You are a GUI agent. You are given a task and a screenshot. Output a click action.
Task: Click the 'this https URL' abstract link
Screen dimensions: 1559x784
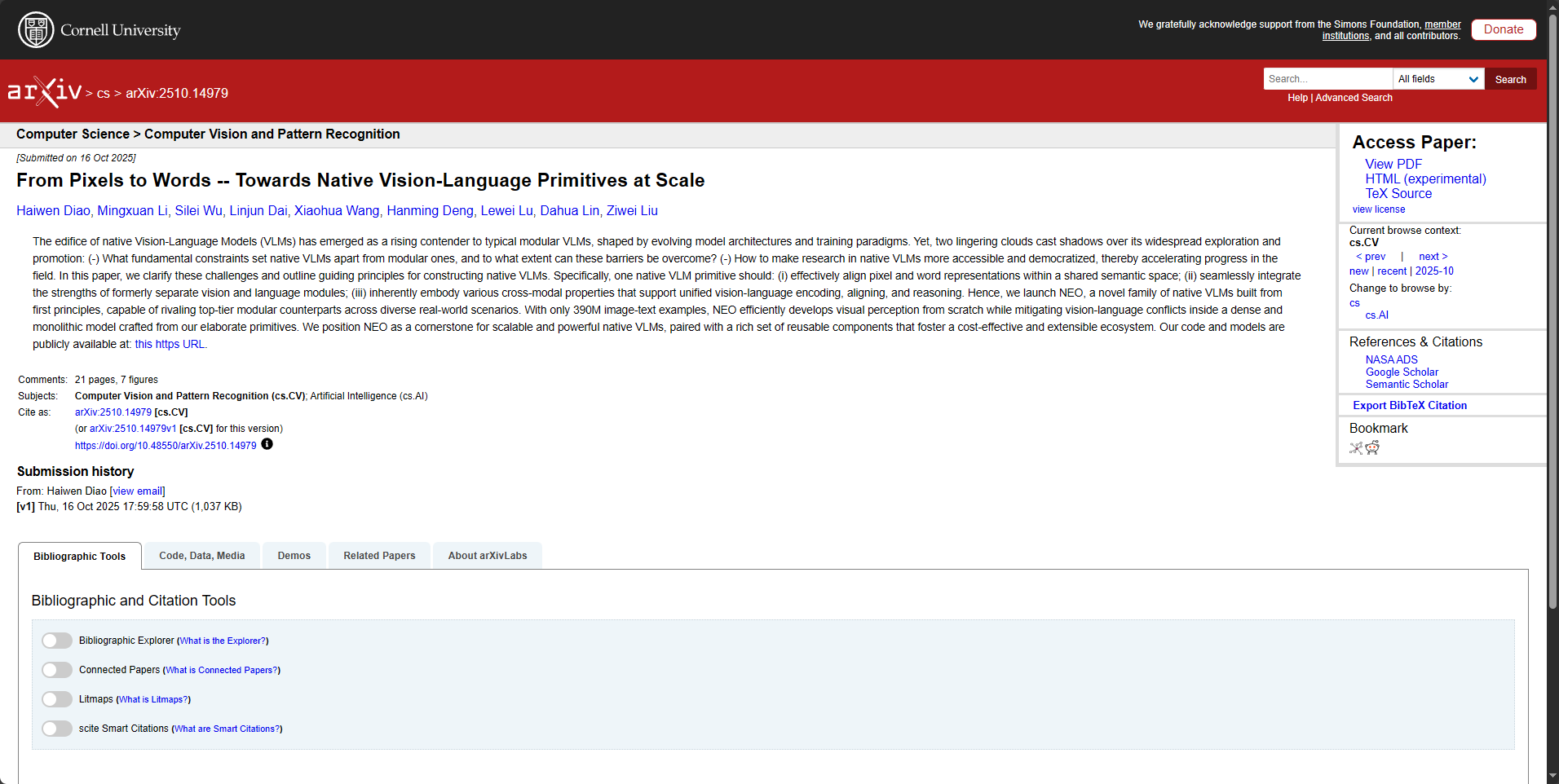[x=170, y=344]
